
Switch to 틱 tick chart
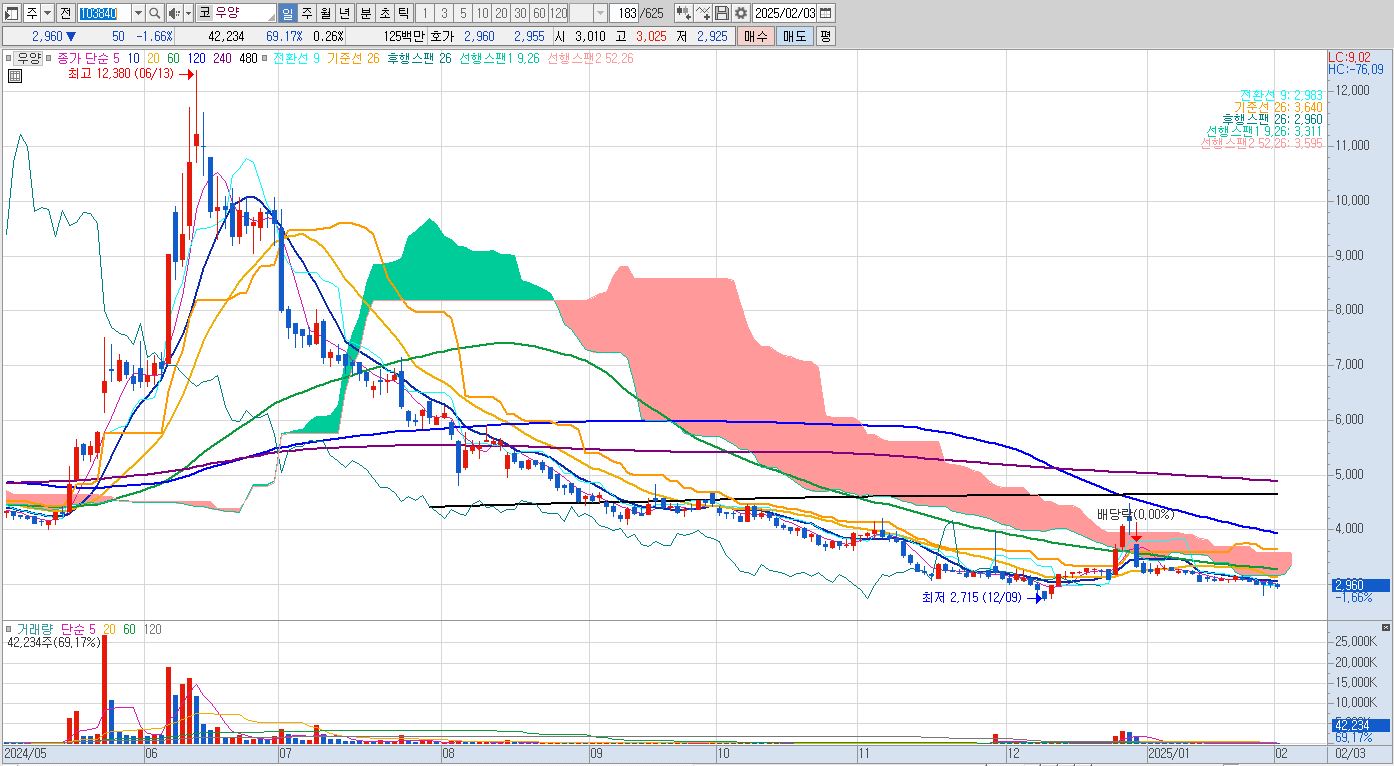[x=402, y=13]
